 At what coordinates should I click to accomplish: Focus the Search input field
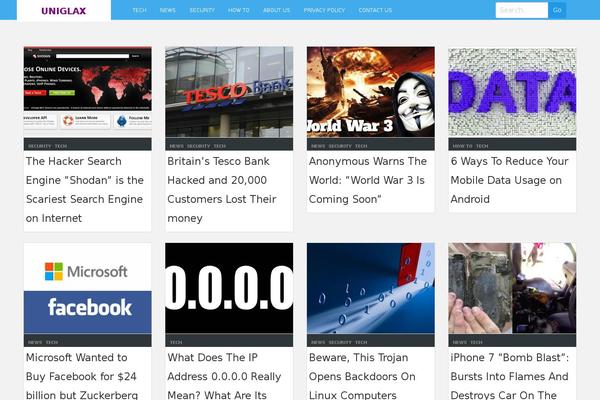522,10
